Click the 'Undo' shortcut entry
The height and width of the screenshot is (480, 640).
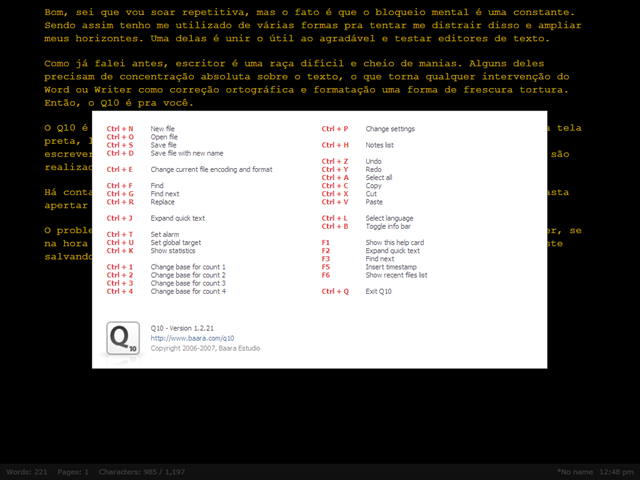[373, 161]
